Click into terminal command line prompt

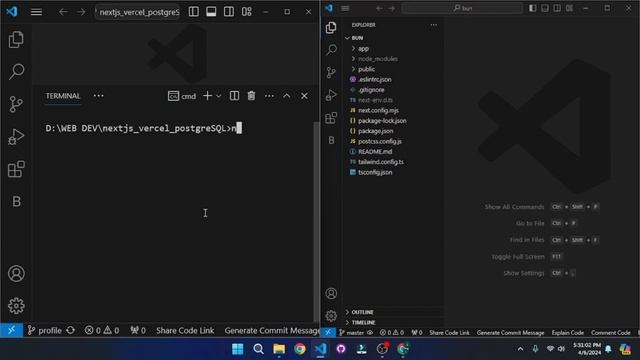pyautogui.click(x=144, y=128)
